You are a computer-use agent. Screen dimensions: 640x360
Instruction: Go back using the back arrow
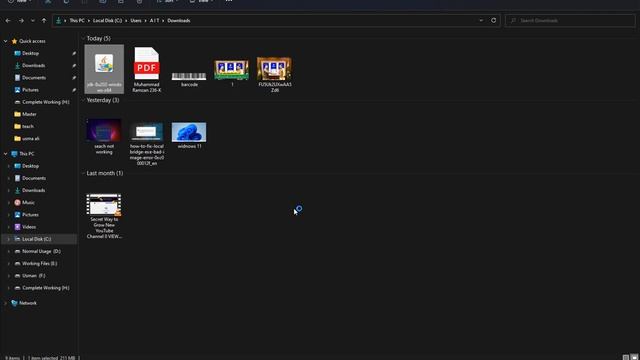pyautogui.click(x=8, y=20)
